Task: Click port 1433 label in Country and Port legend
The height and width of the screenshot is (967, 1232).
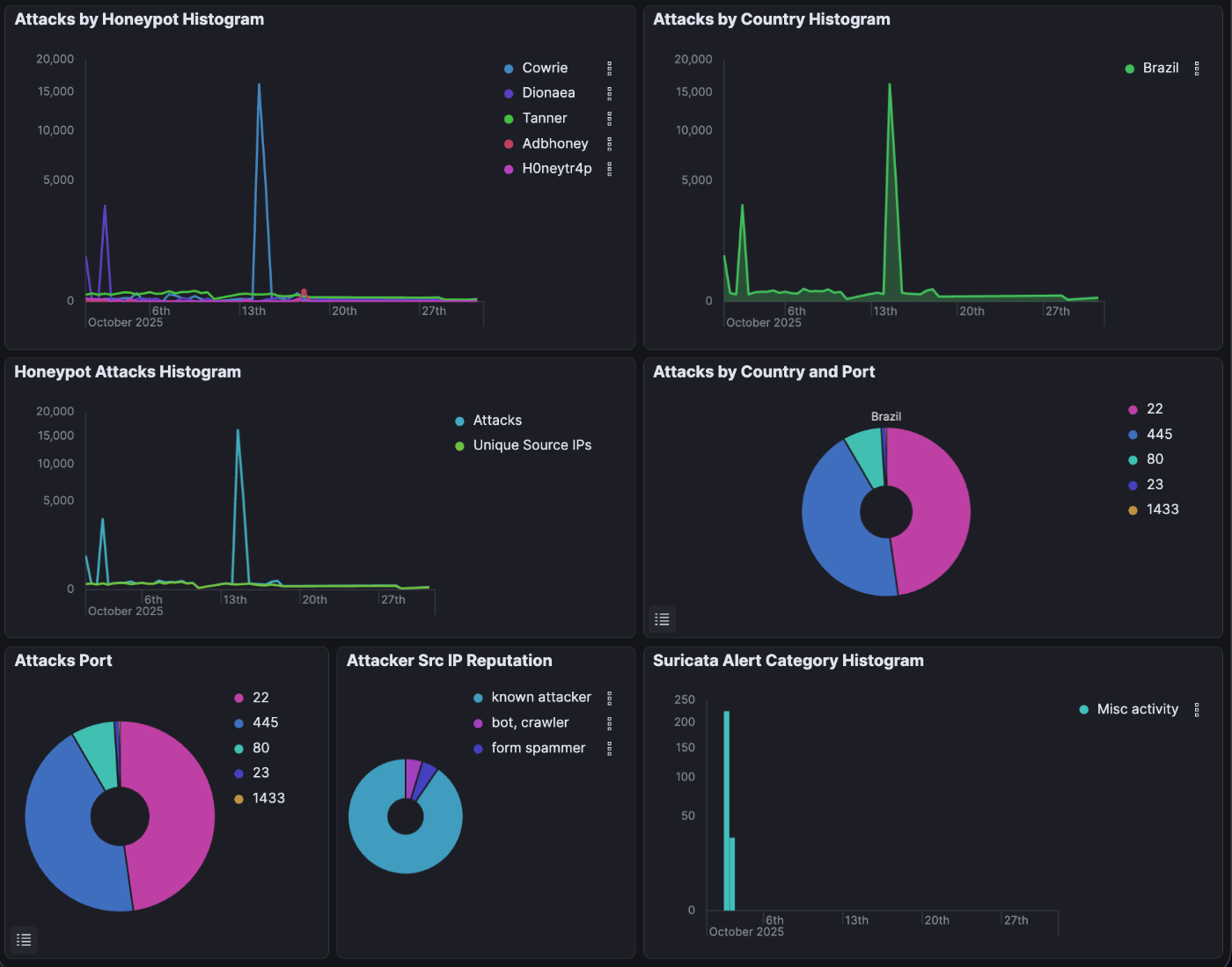Action: click(1162, 509)
